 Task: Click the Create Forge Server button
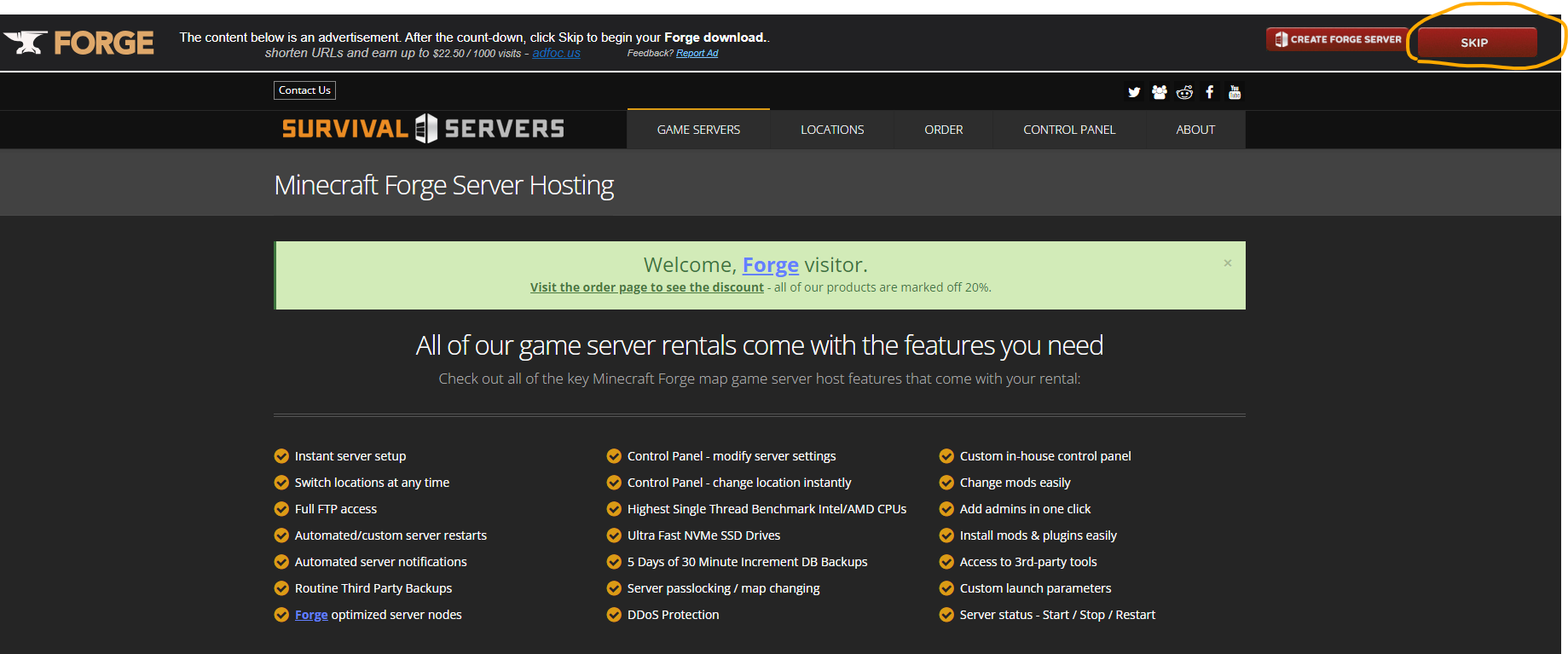[1336, 39]
